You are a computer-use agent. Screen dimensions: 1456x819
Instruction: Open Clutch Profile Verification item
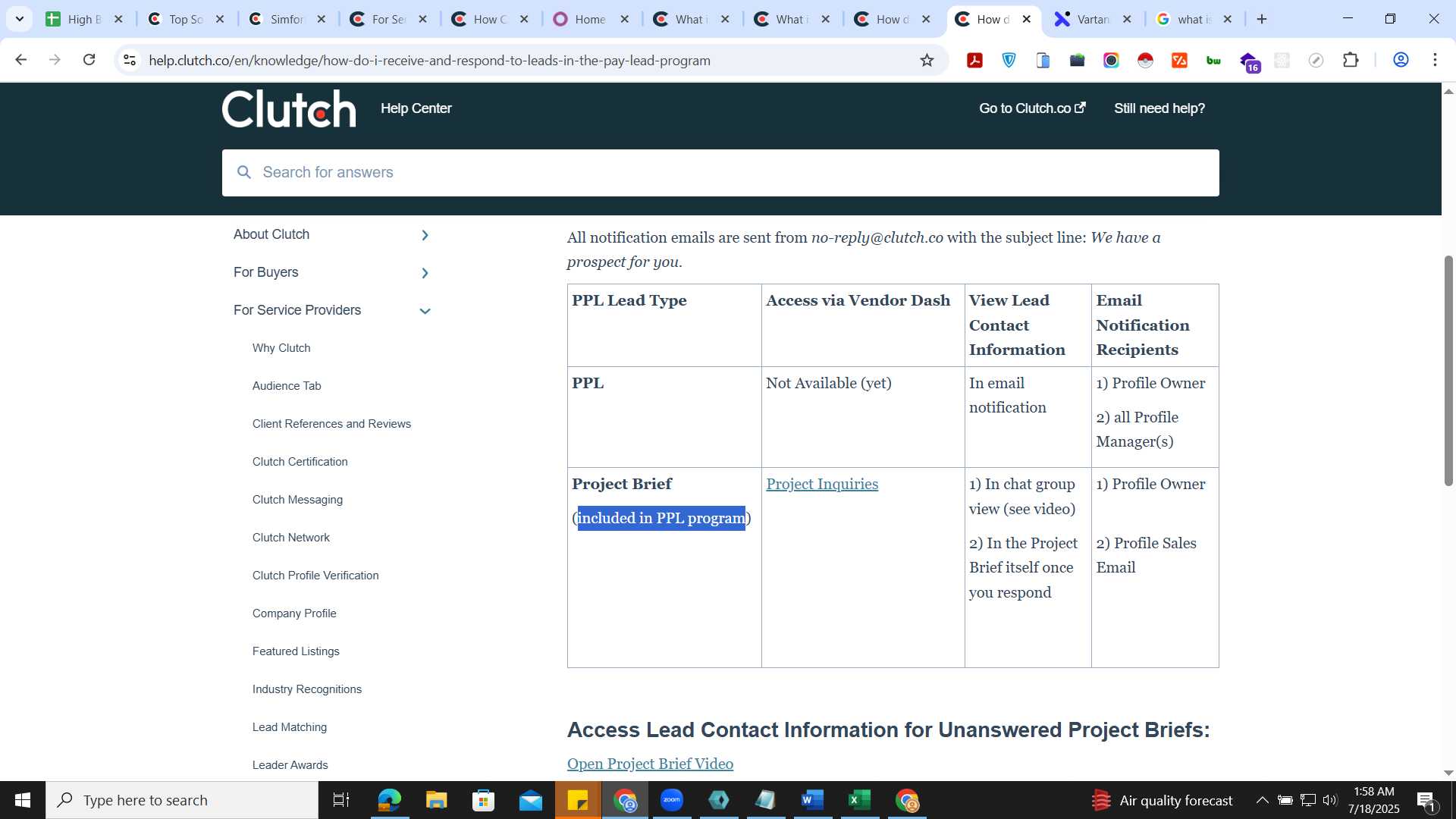315,576
